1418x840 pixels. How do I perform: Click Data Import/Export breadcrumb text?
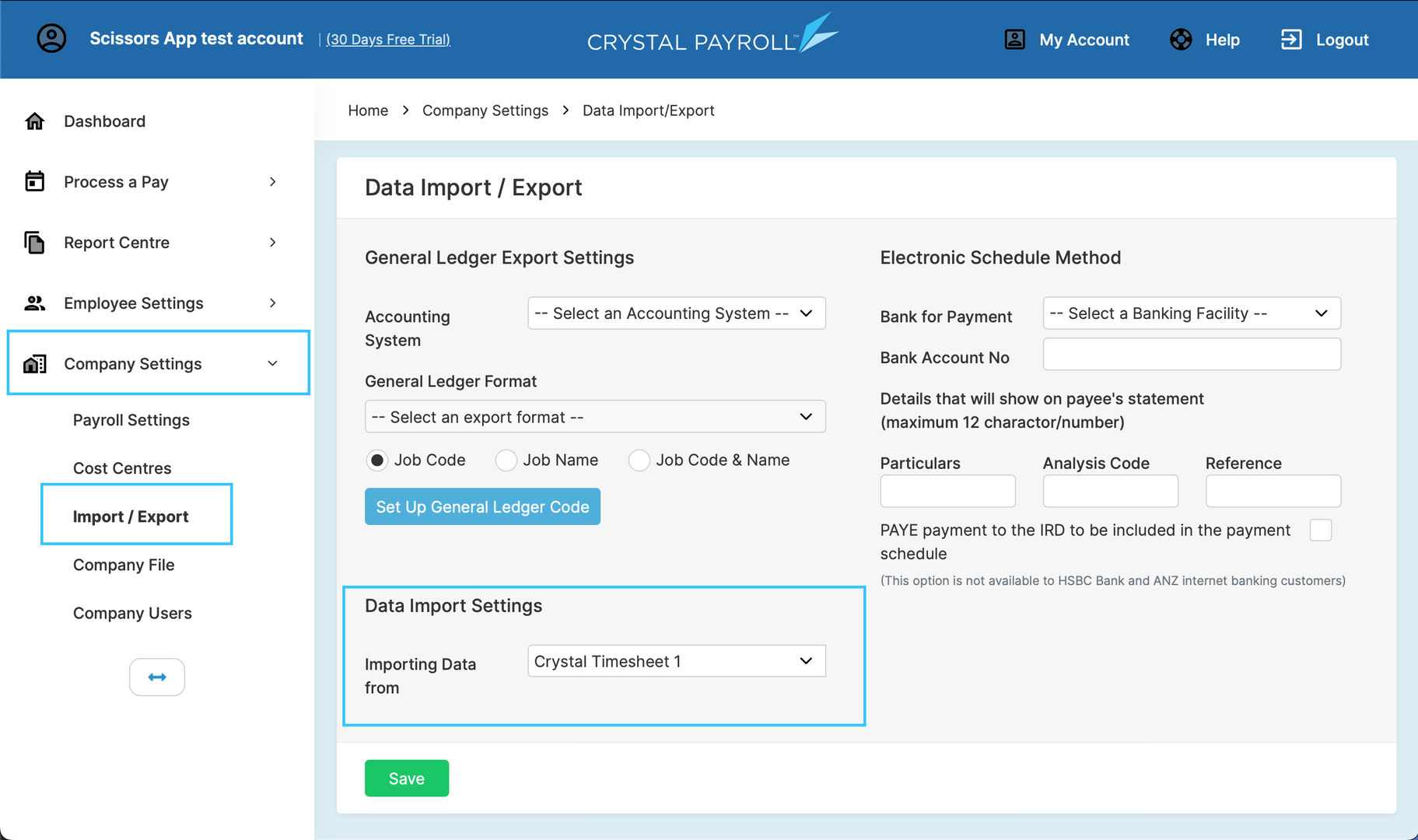[x=648, y=110]
